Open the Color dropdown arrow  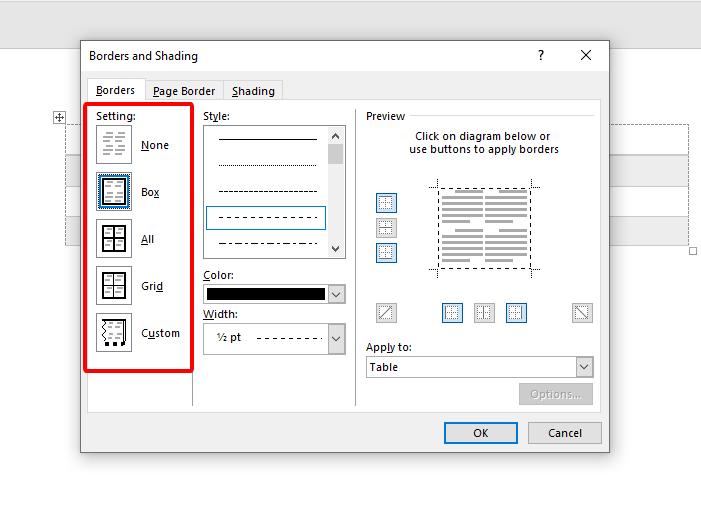tap(337, 294)
